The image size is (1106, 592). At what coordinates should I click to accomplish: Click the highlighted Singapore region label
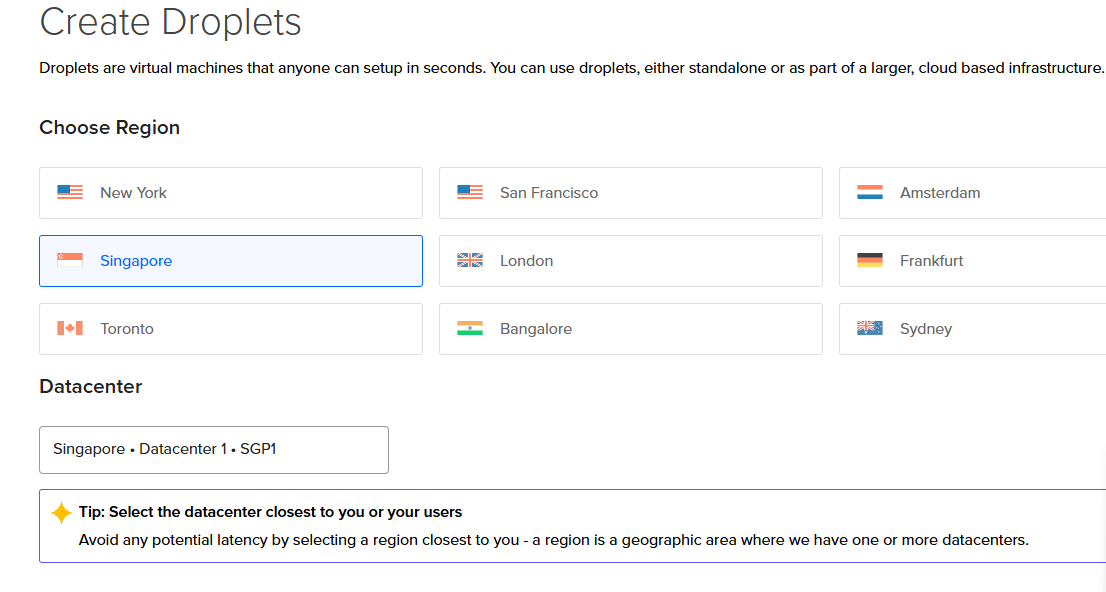coord(136,261)
